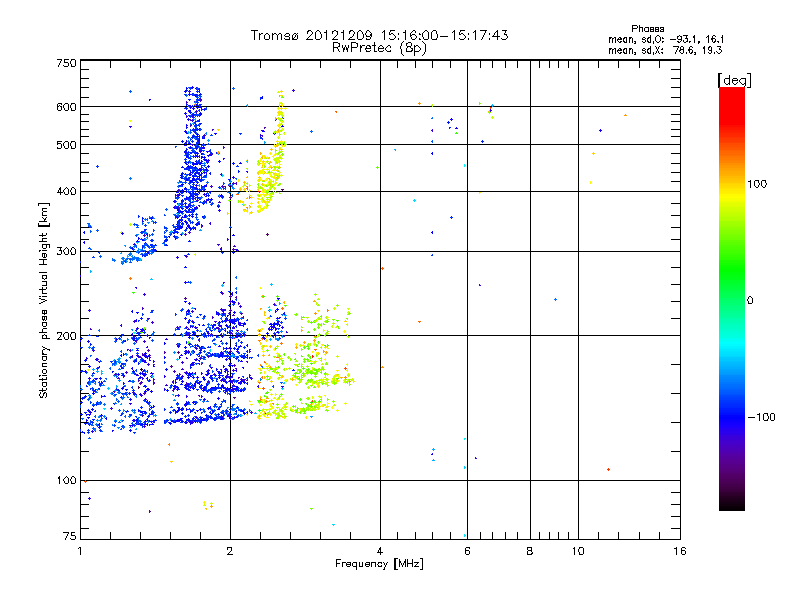800x600 pixels.
Task: Select the 'Phases' header text
Action: pos(647,29)
